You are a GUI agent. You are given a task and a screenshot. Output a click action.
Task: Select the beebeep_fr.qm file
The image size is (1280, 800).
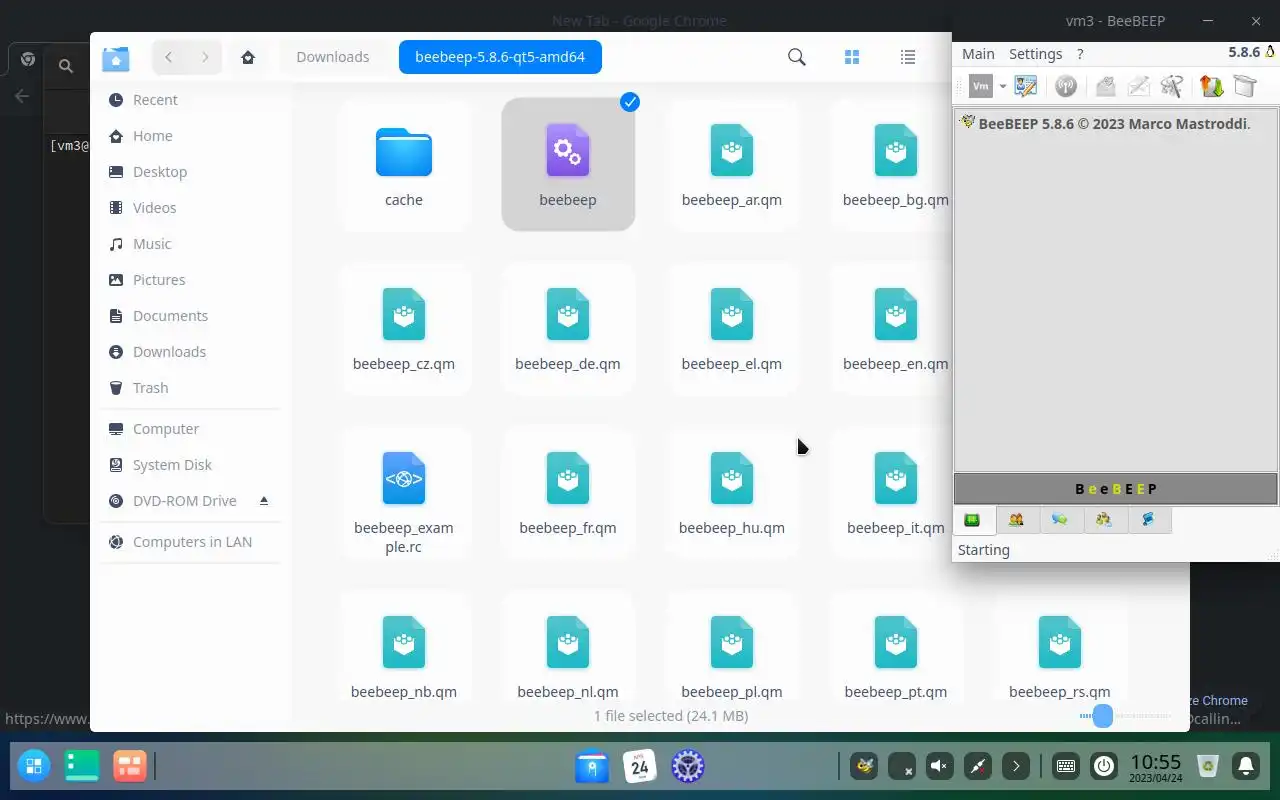568,494
